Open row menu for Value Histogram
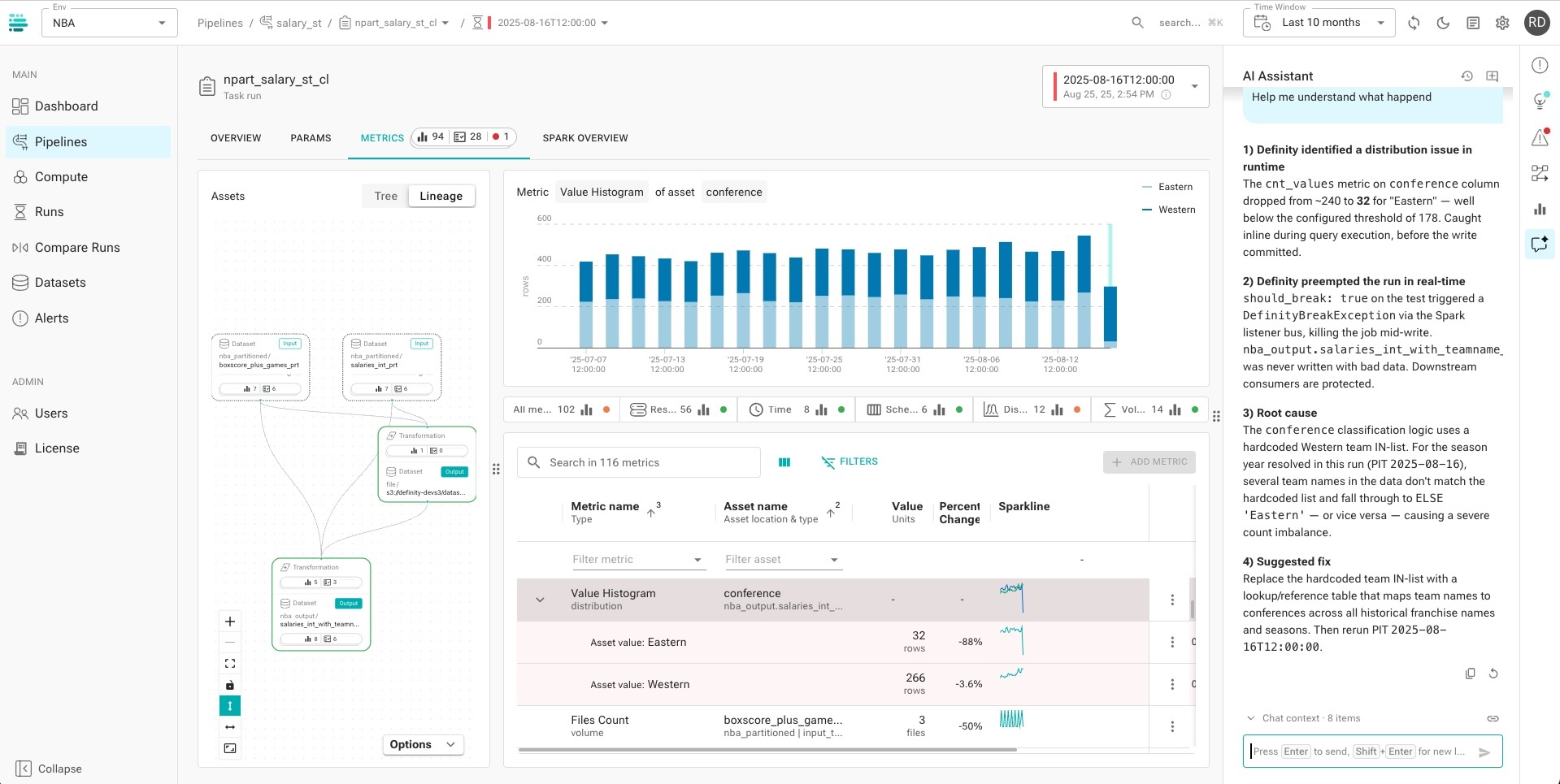This screenshot has height=784, width=1560. click(1172, 600)
